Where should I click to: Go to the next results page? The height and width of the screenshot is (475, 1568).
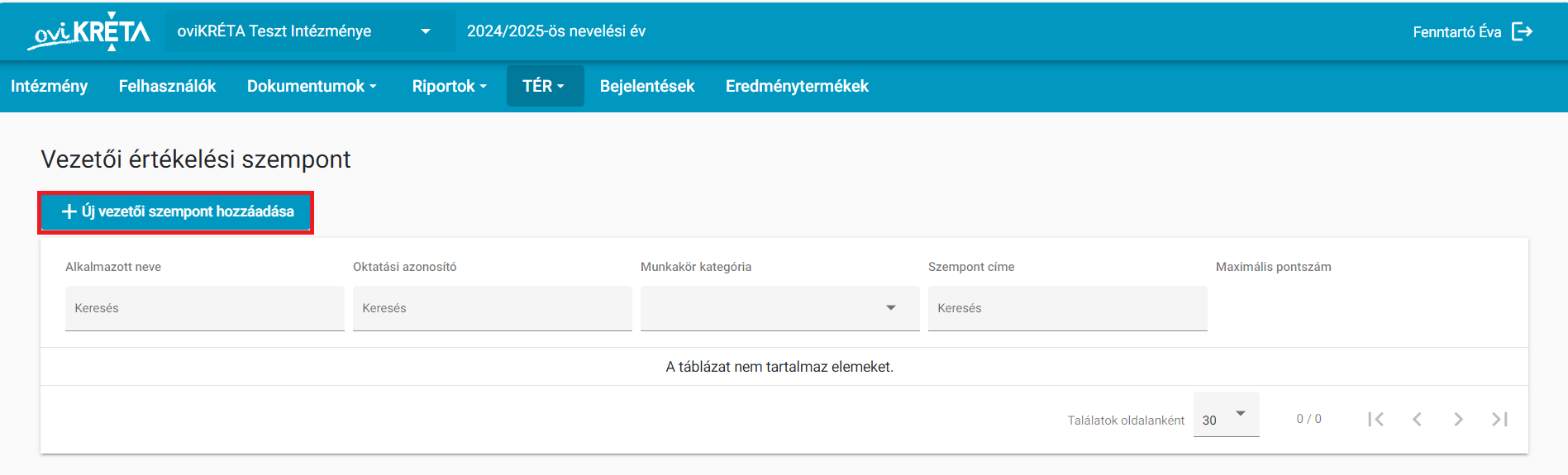[1458, 420]
